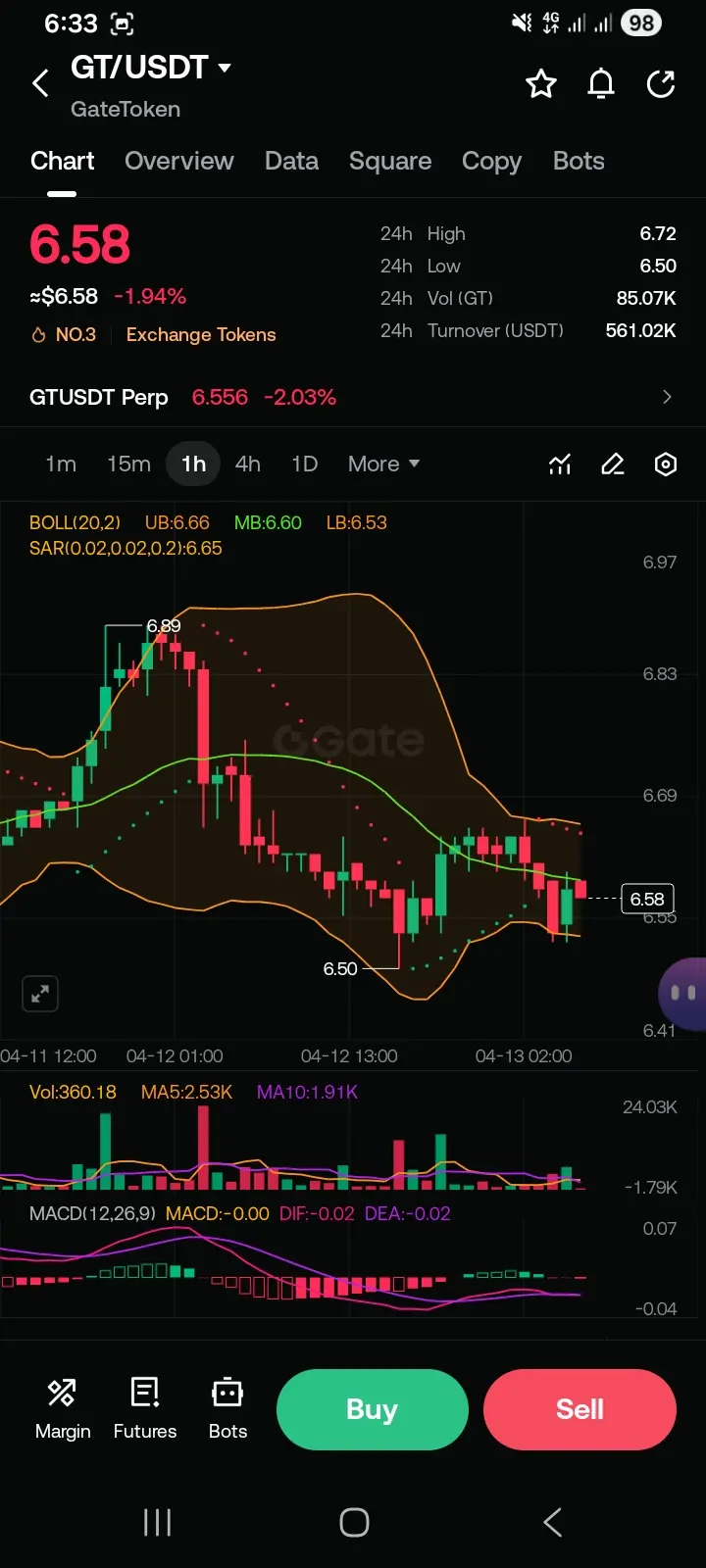Open the Exchange Tokens category link
Viewport: 706px width, 1568px height.
(x=201, y=335)
